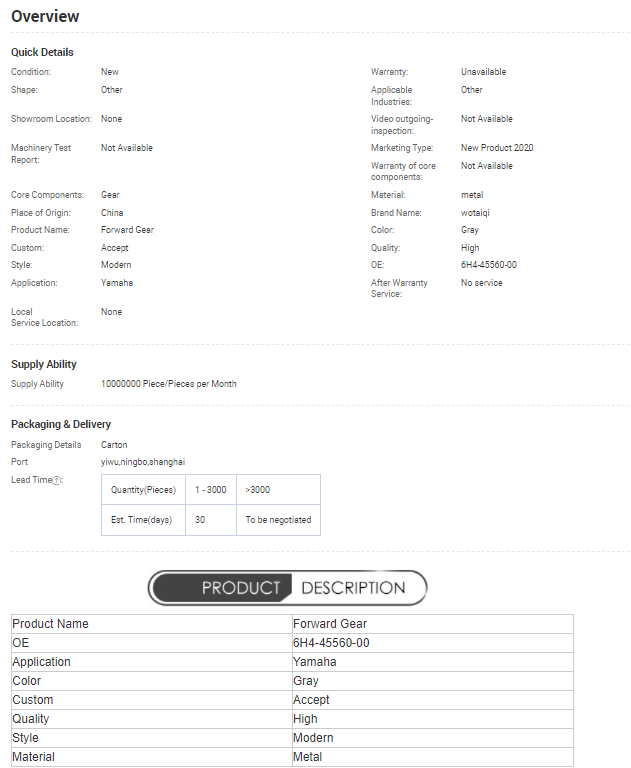Click the Packaging & Delivery heading
Viewport: 631px width, 768px height.
[61, 424]
